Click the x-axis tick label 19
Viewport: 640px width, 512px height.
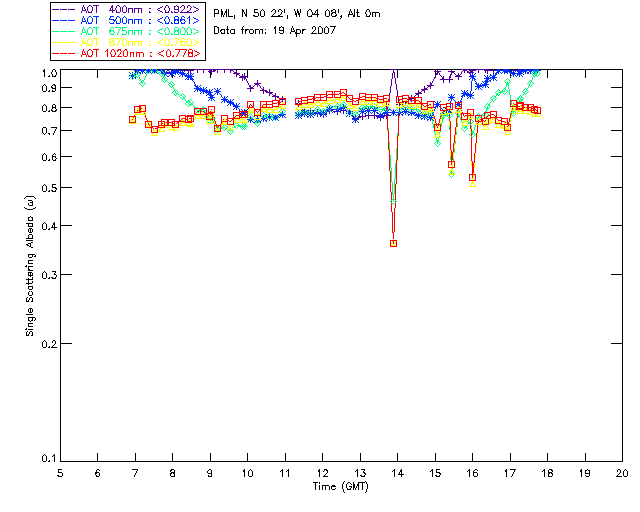[x=585, y=473]
